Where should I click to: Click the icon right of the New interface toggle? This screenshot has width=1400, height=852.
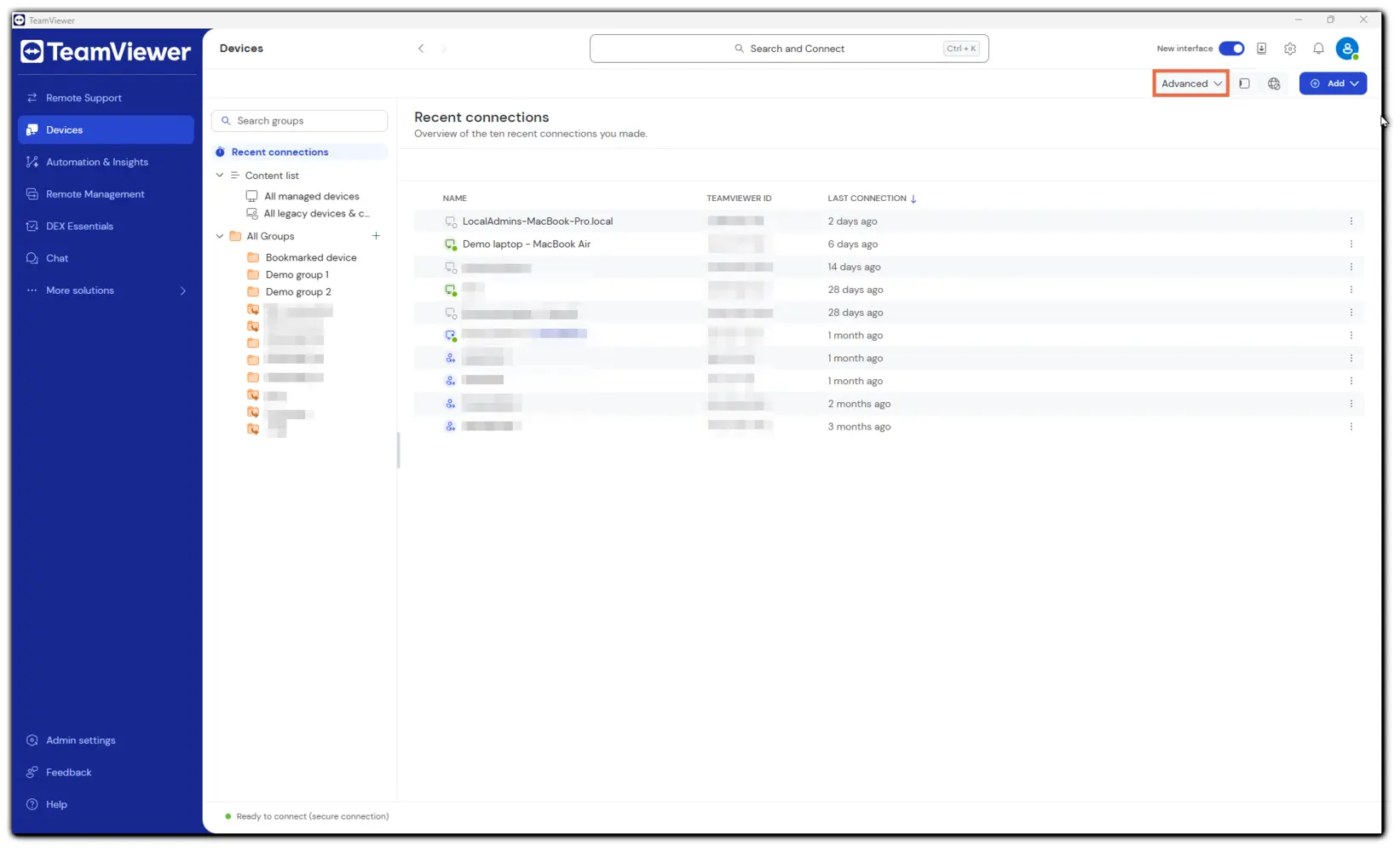tap(1262, 49)
